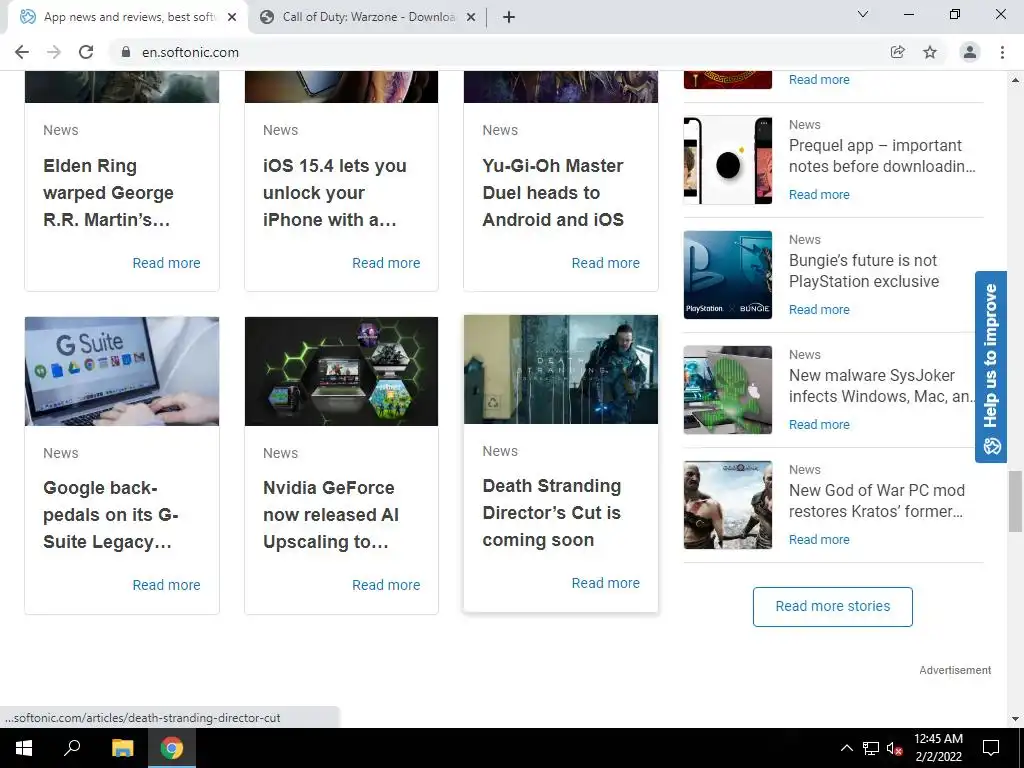Open headline Elden Ring warped George R.R. Martin's
This screenshot has height=768, width=1024.
tap(108, 193)
